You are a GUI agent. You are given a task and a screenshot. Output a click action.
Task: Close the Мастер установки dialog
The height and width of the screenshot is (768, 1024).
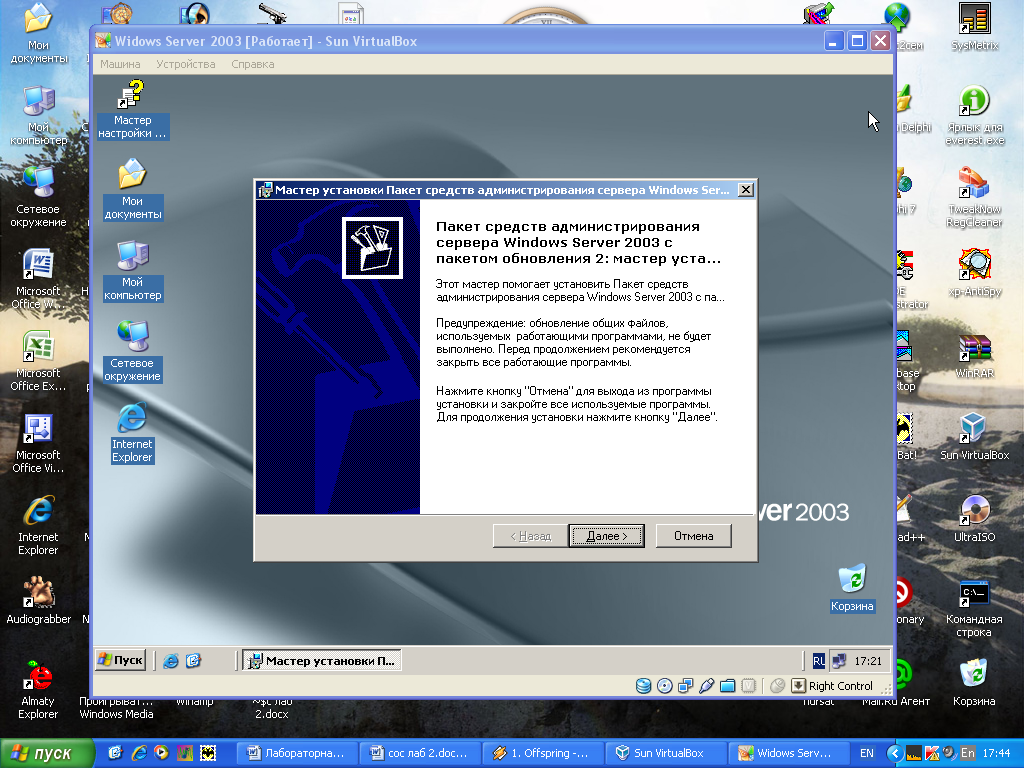(745, 190)
